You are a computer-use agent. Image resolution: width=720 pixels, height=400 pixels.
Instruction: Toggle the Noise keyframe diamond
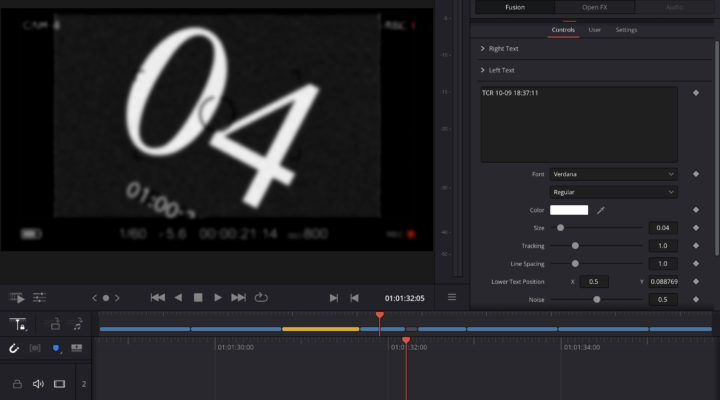(696, 299)
